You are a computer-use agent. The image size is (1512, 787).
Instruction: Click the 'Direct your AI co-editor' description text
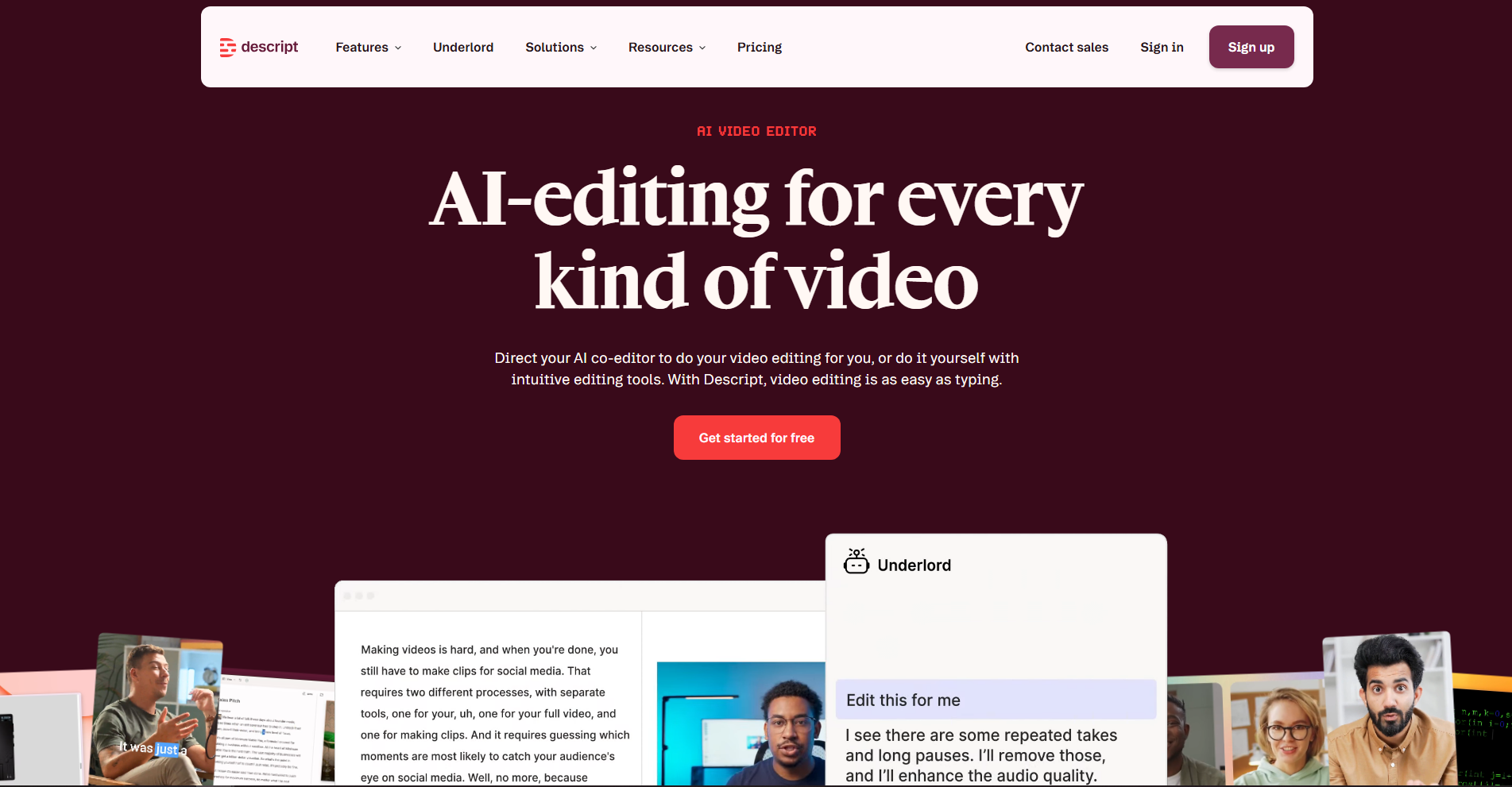(x=756, y=368)
